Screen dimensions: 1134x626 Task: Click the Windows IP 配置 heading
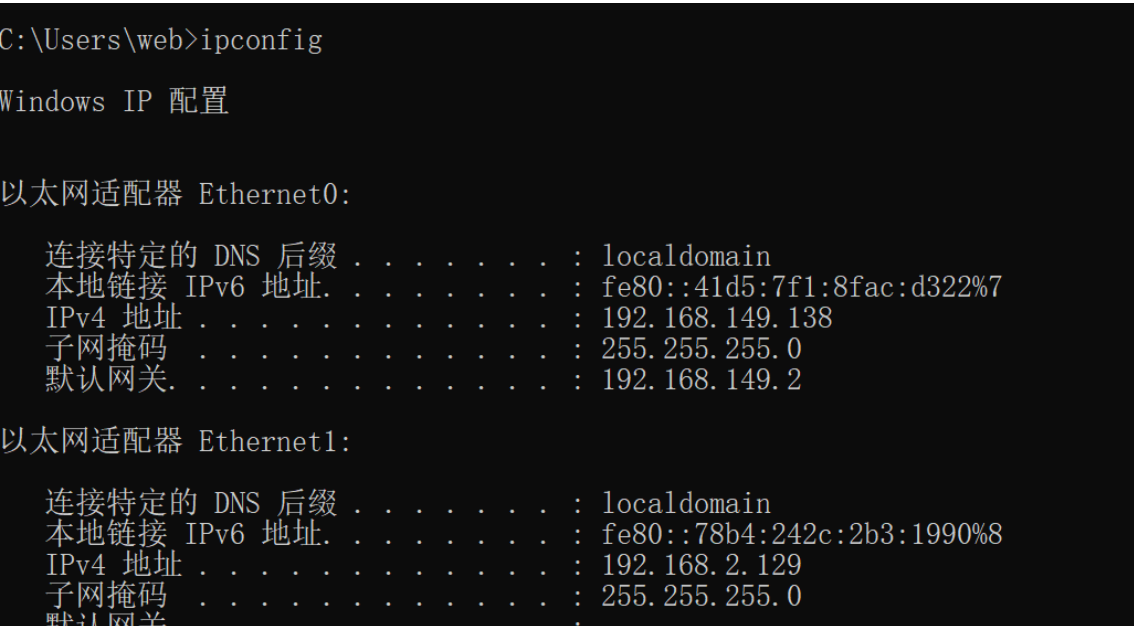pyautogui.click(x=114, y=101)
